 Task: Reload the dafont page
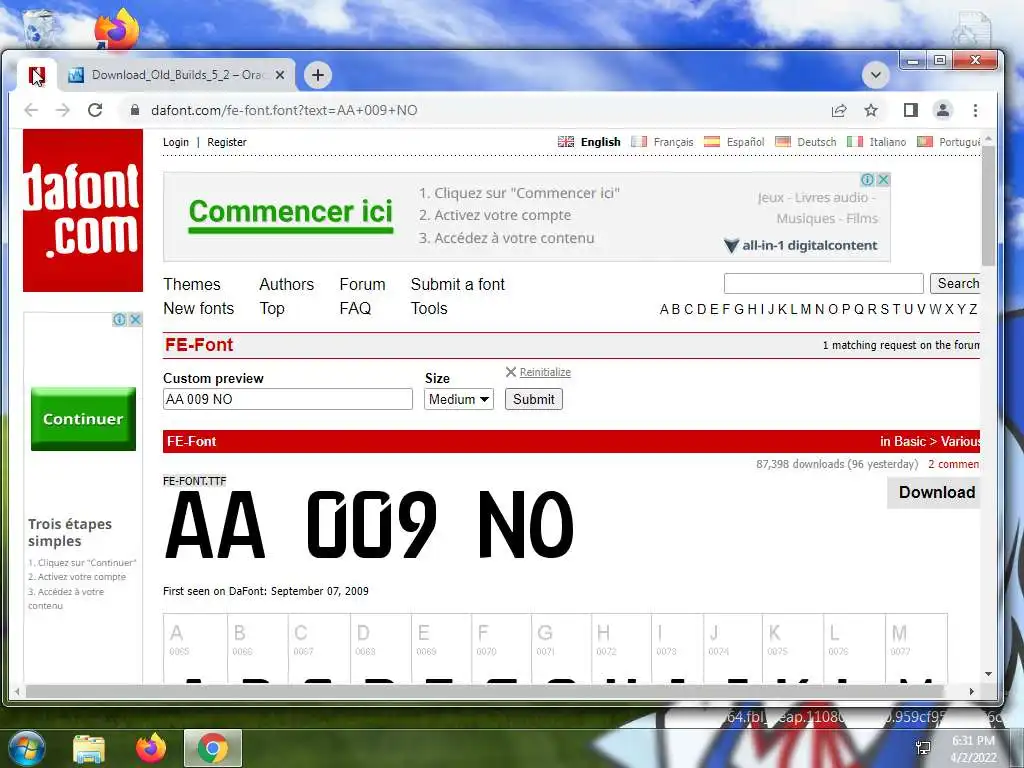tap(95, 110)
